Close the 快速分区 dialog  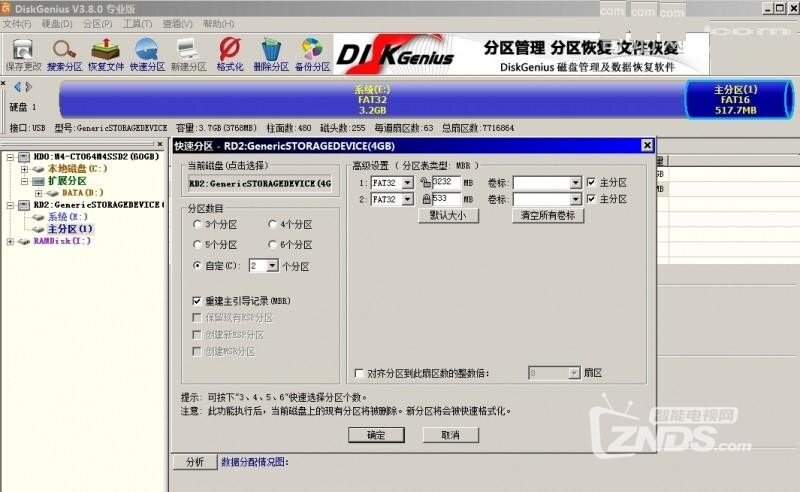pyautogui.click(x=647, y=145)
